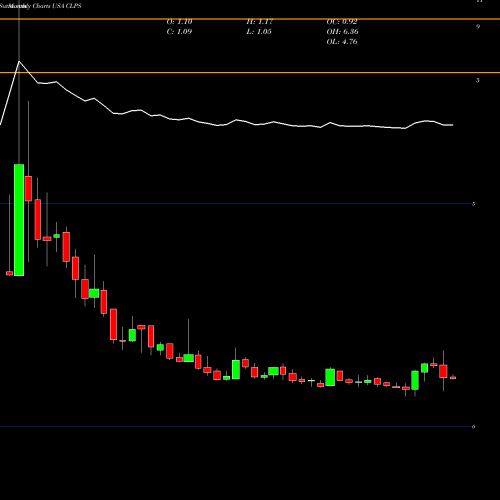This screenshot has width=500, height=500.
Task: Click the high value 'H: 1.17'
Action: (260, 22)
